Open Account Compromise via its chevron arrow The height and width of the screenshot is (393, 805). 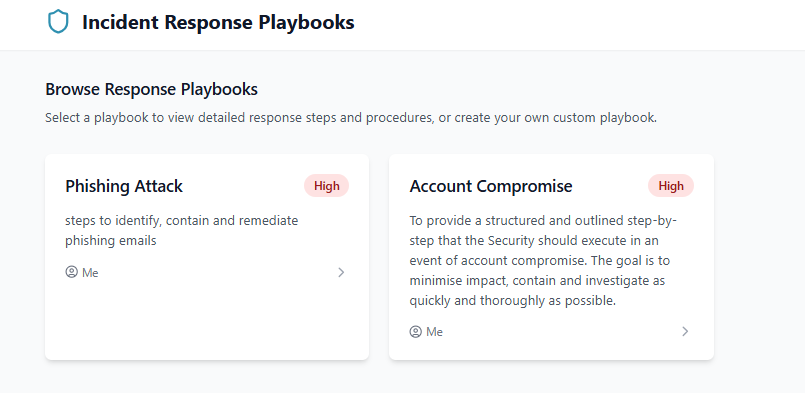[685, 332]
